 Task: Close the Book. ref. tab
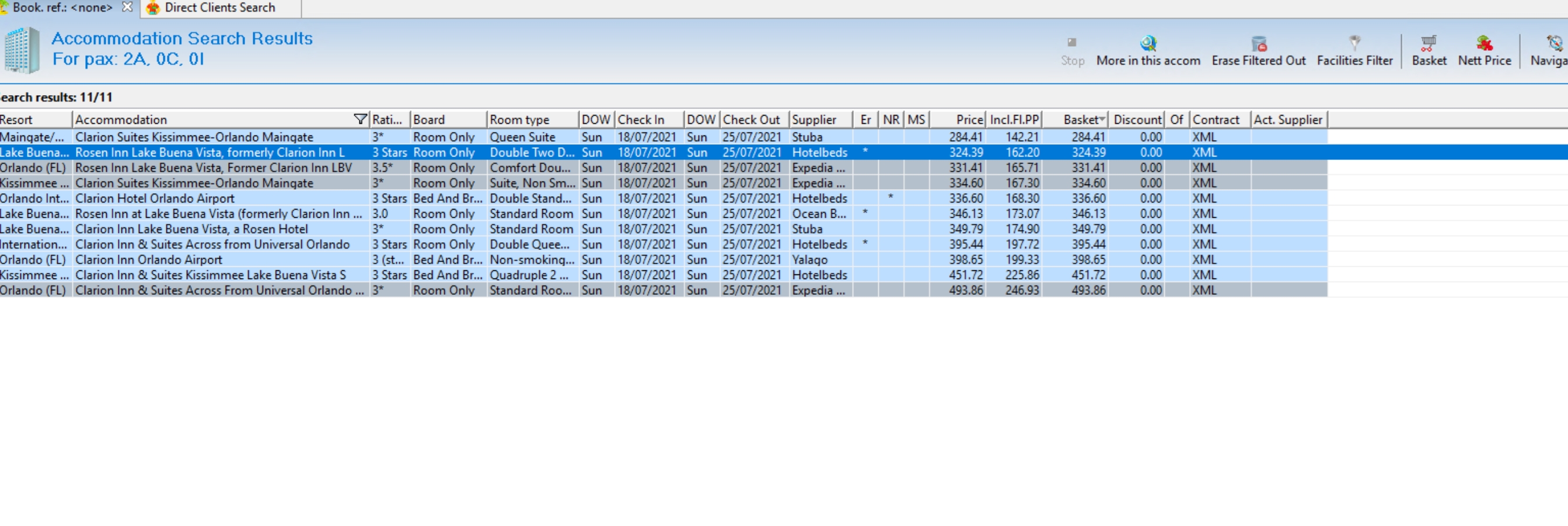(x=127, y=8)
